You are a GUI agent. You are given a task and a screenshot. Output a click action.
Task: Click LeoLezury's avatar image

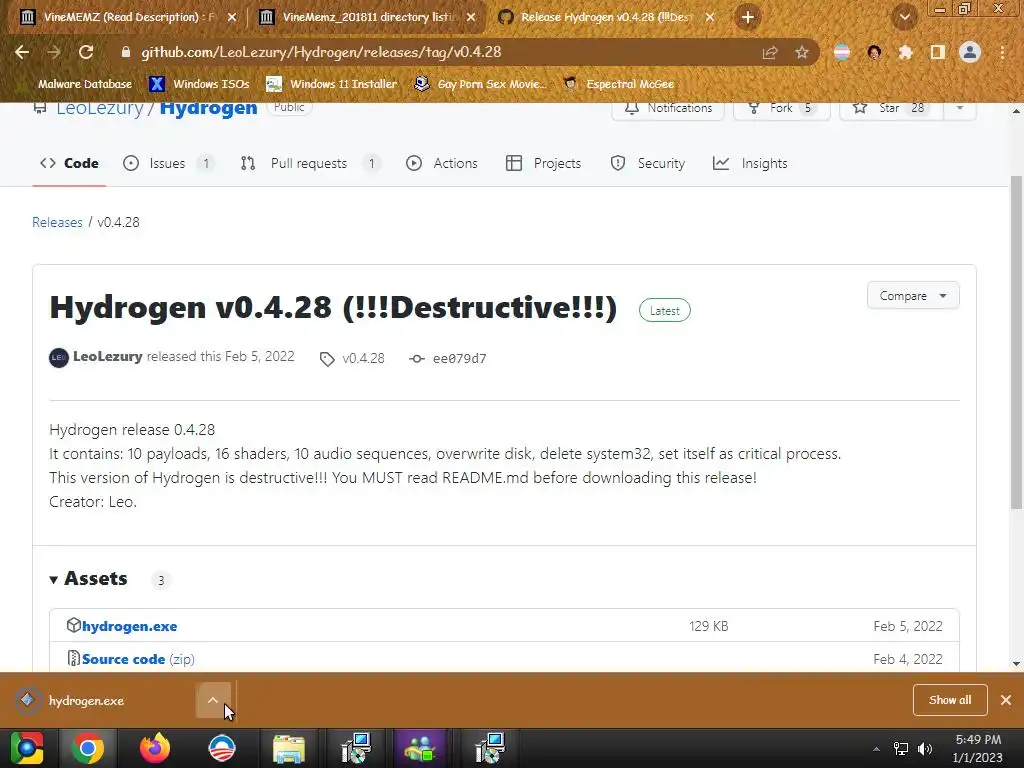tap(59, 358)
